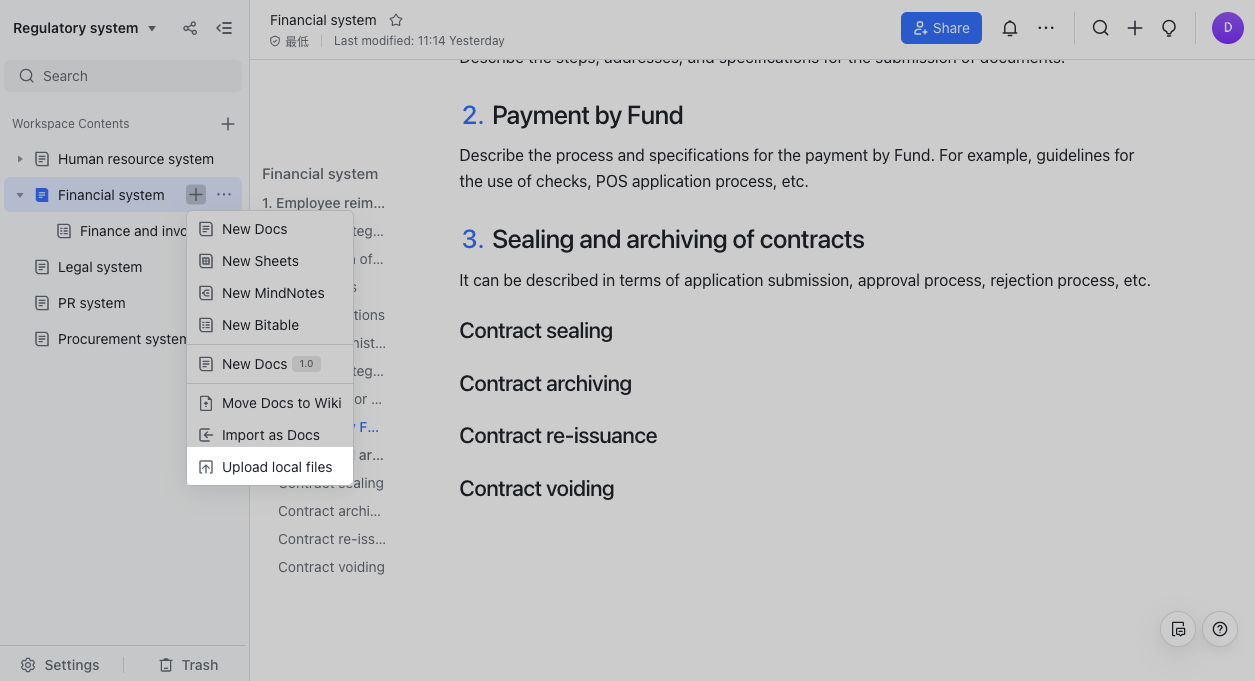Collapse the sidebar with the fold icon
This screenshot has height=681, width=1255.
click(224, 28)
